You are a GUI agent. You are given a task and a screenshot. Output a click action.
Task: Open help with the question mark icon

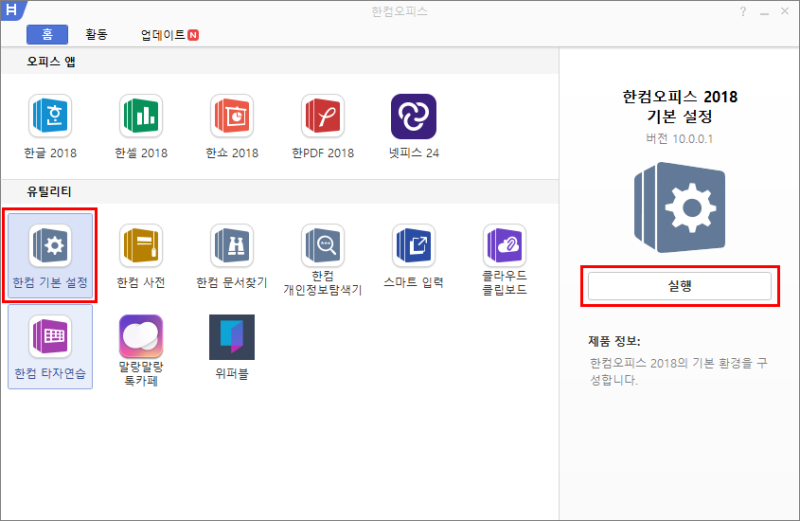(x=743, y=11)
